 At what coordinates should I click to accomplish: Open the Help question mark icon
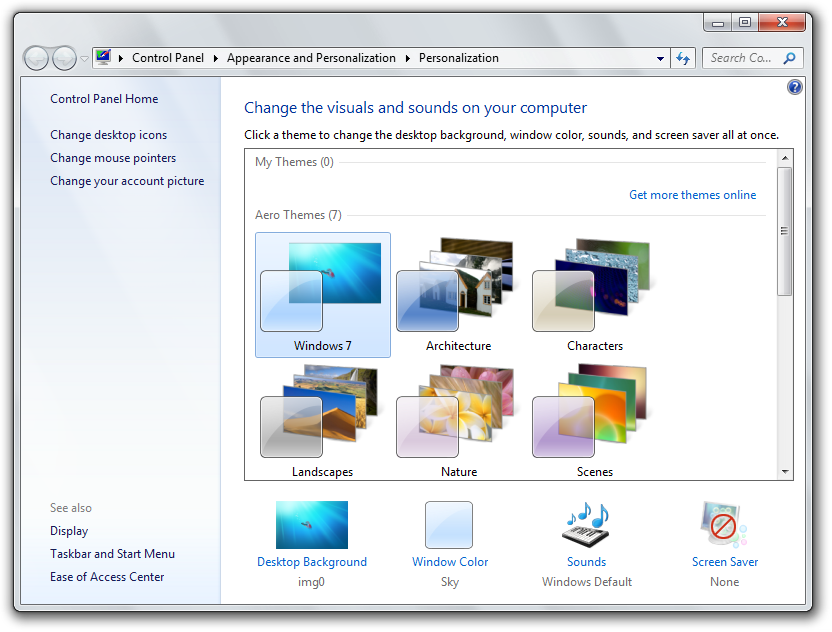pyautogui.click(x=794, y=87)
